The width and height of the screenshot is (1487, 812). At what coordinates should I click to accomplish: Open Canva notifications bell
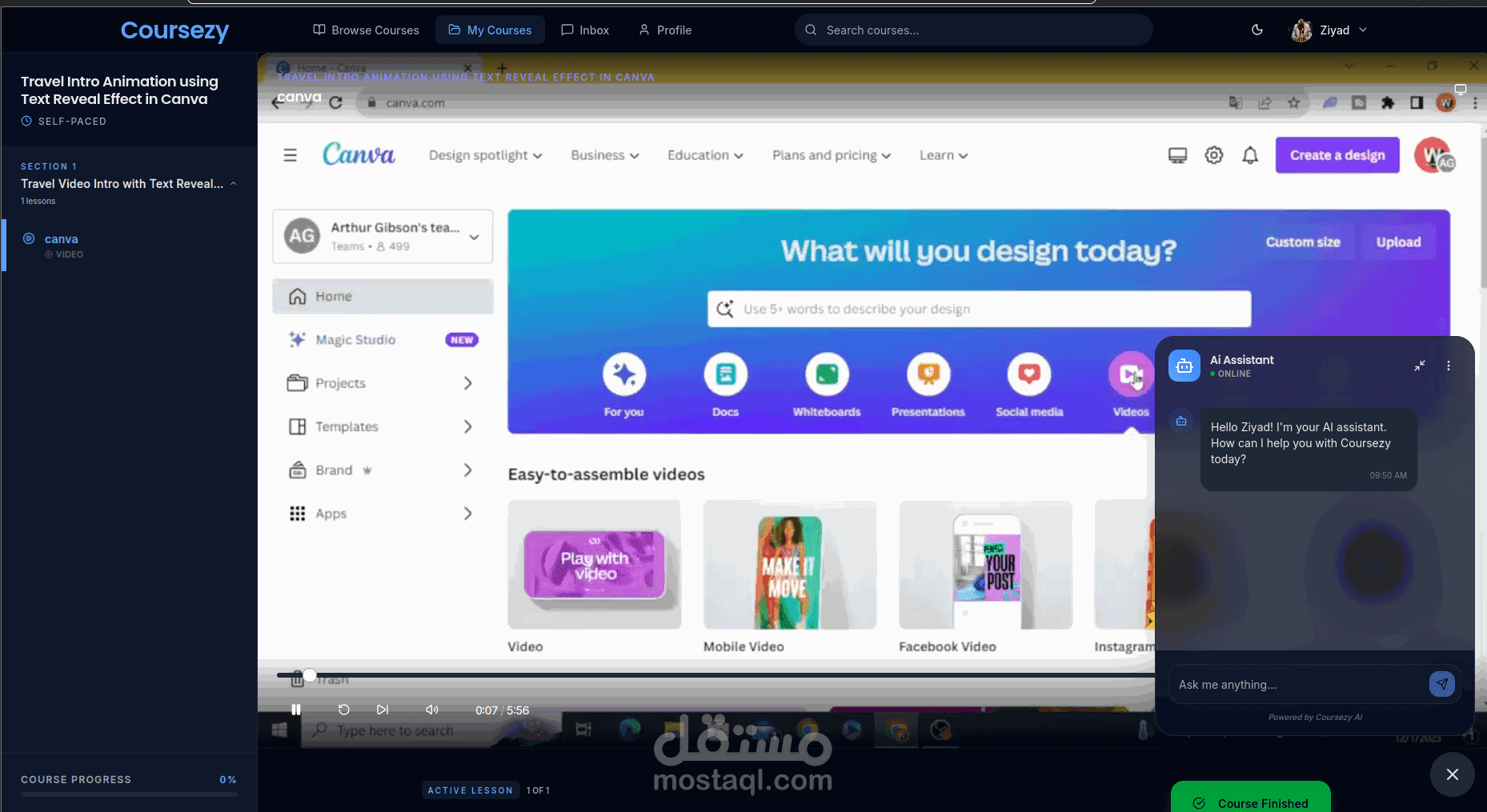pos(1250,155)
